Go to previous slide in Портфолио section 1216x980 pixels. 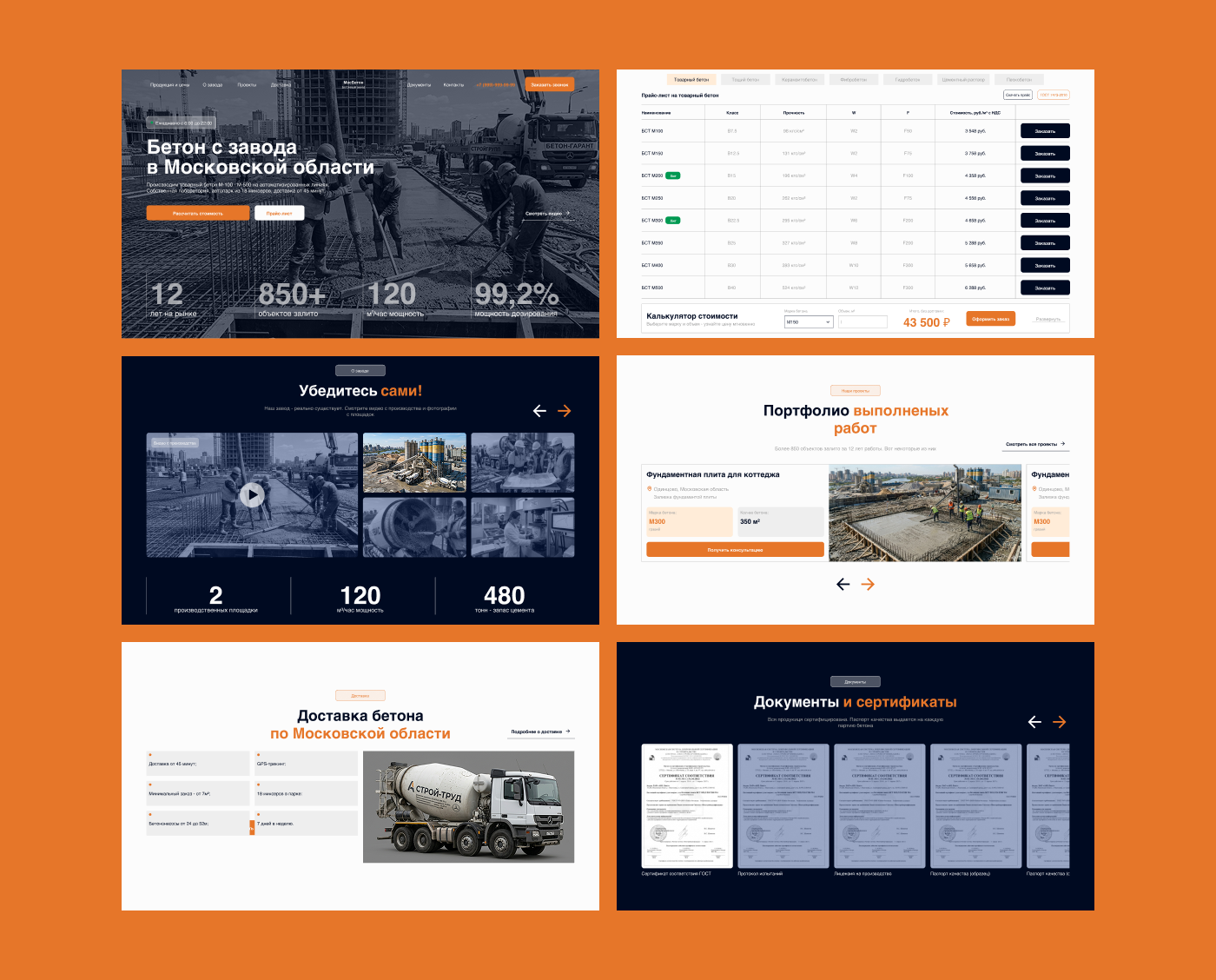pos(843,585)
